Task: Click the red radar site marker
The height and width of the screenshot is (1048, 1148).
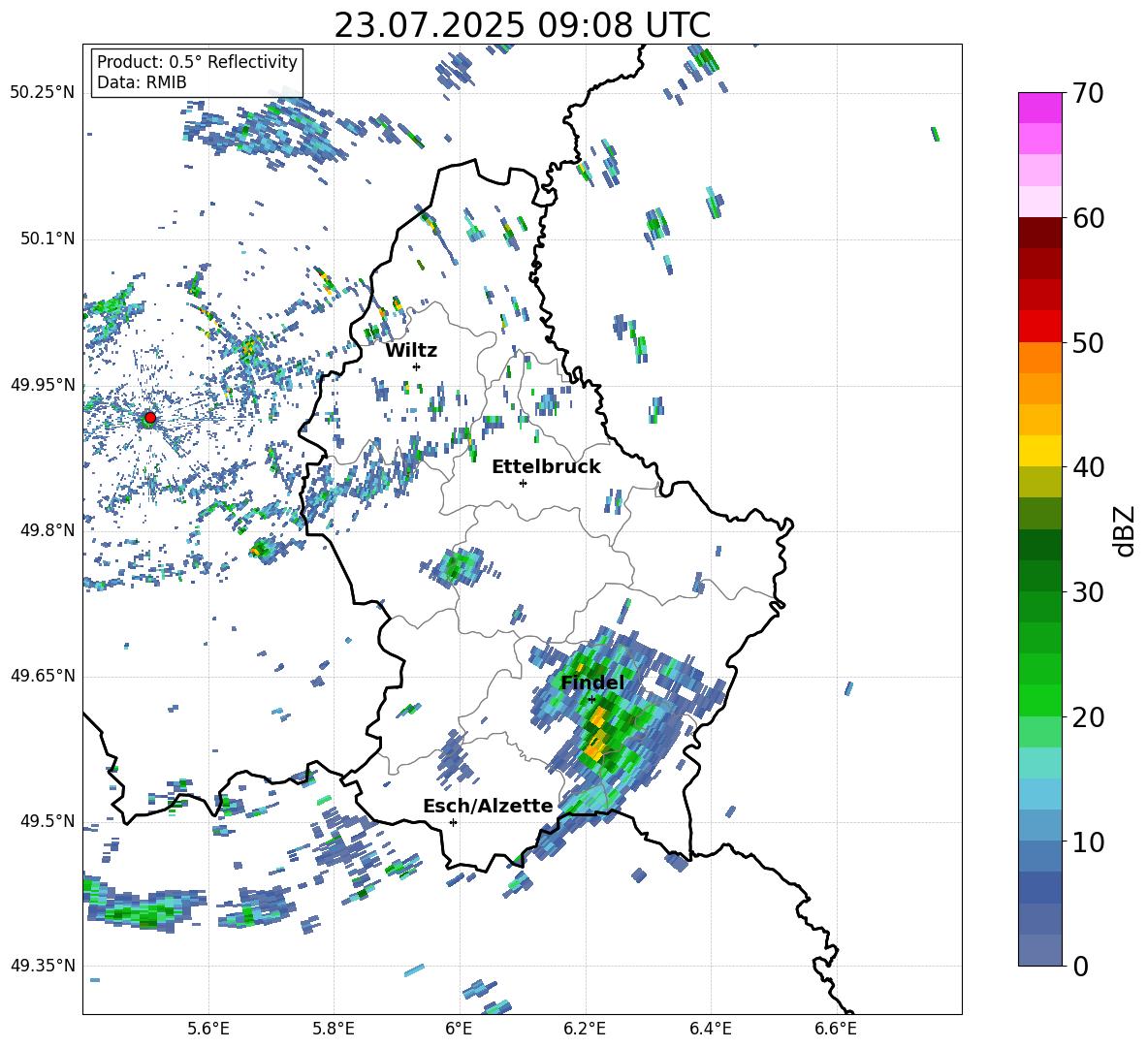Action: click(150, 418)
